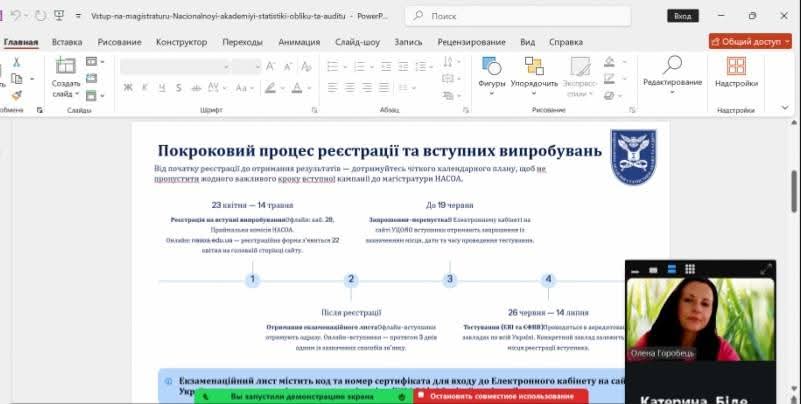Open the font name combo box
Image resolution: width=801 pixels, height=404 pixels.
[174, 66]
